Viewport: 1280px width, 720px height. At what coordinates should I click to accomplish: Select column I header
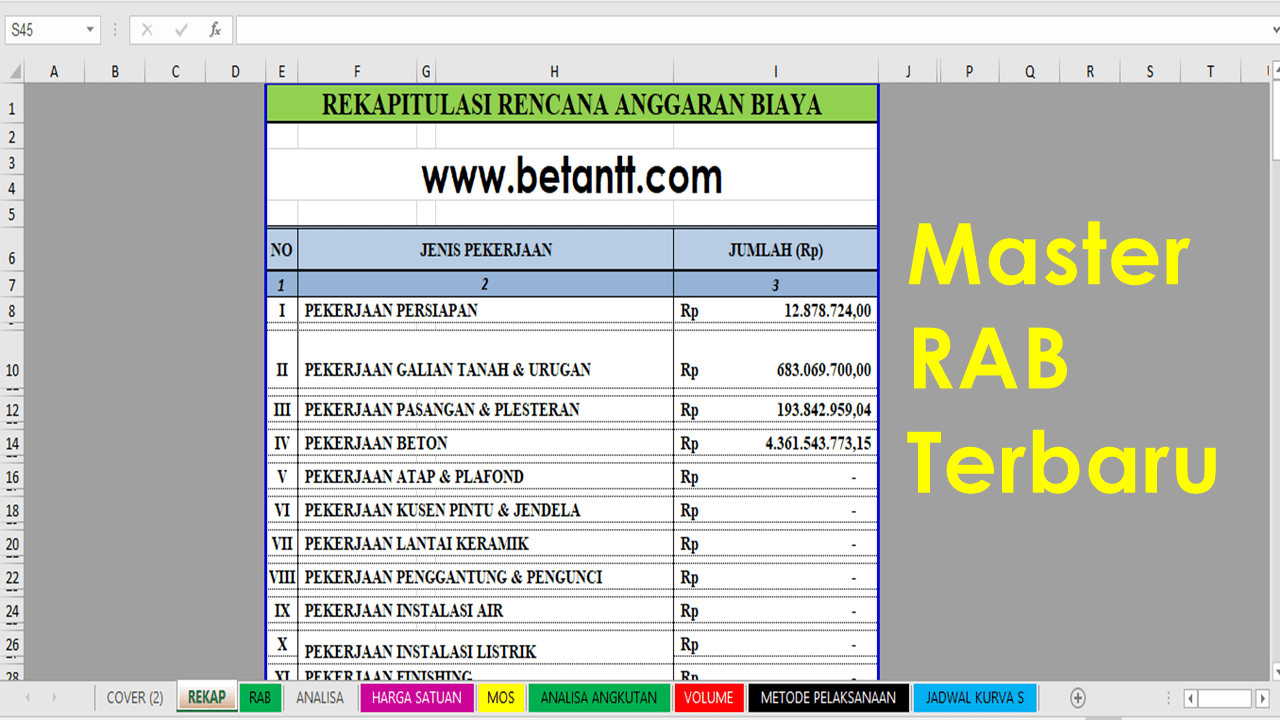(775, 72)
